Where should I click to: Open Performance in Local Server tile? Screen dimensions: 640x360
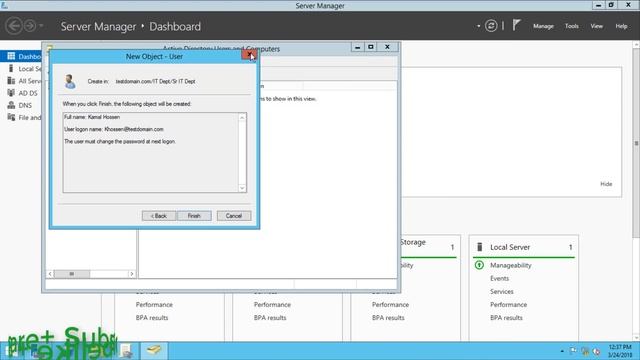pos(508,304)
